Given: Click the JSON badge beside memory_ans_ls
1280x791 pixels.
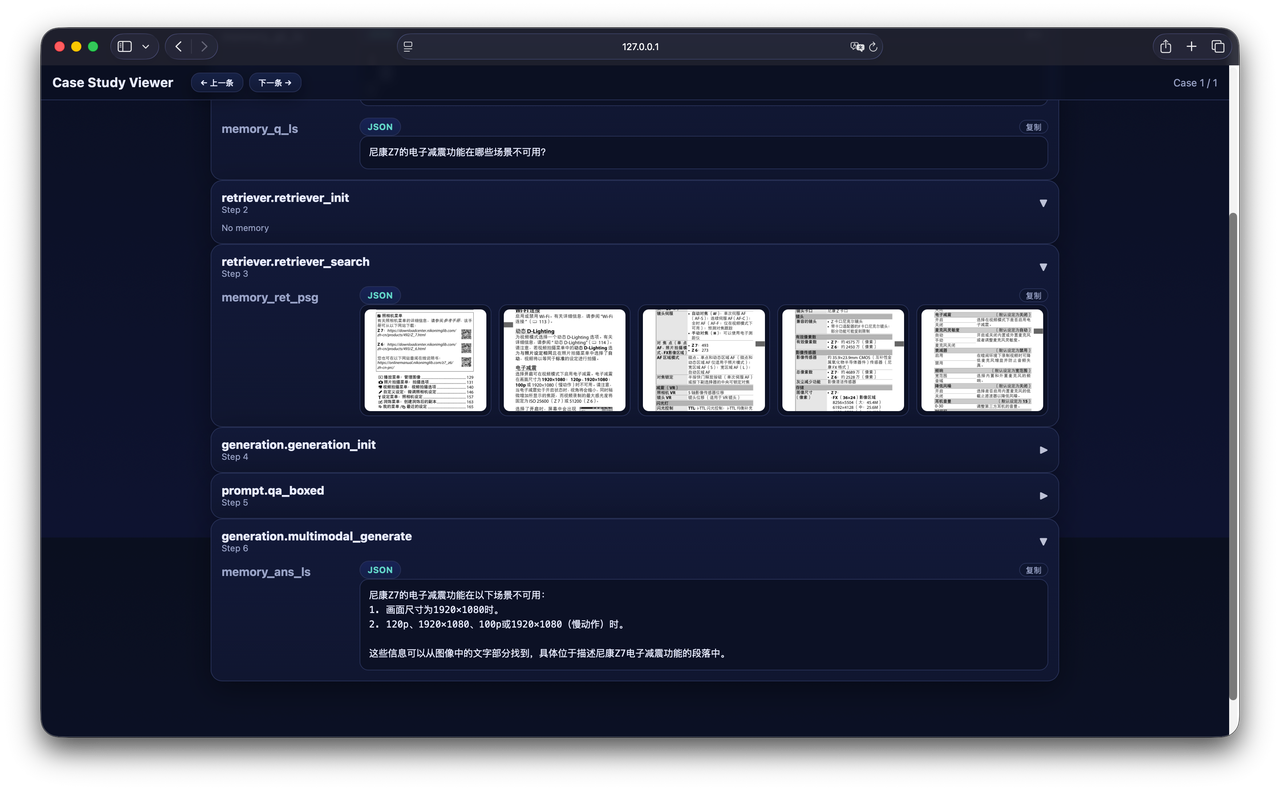Looking at the screenshot, I should (x=380, y=569).
